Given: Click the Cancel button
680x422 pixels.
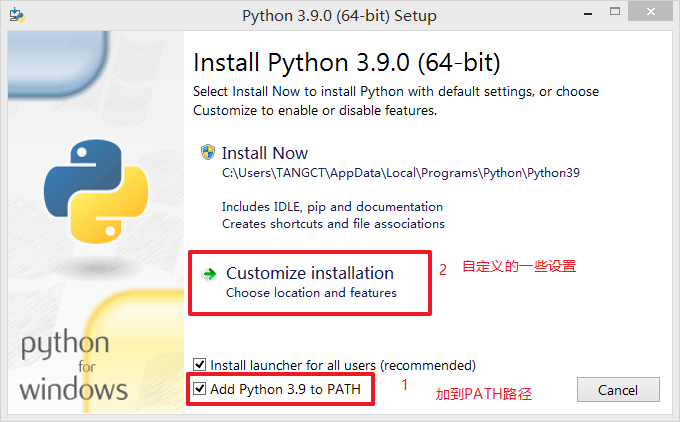Looking at the screenshot, I should [618, 390].
